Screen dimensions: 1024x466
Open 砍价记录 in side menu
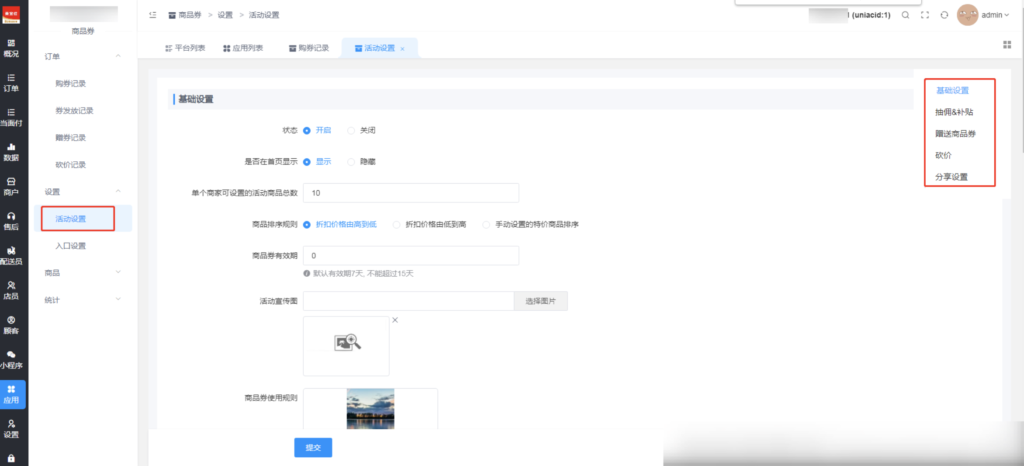click(x=71, y=164)
